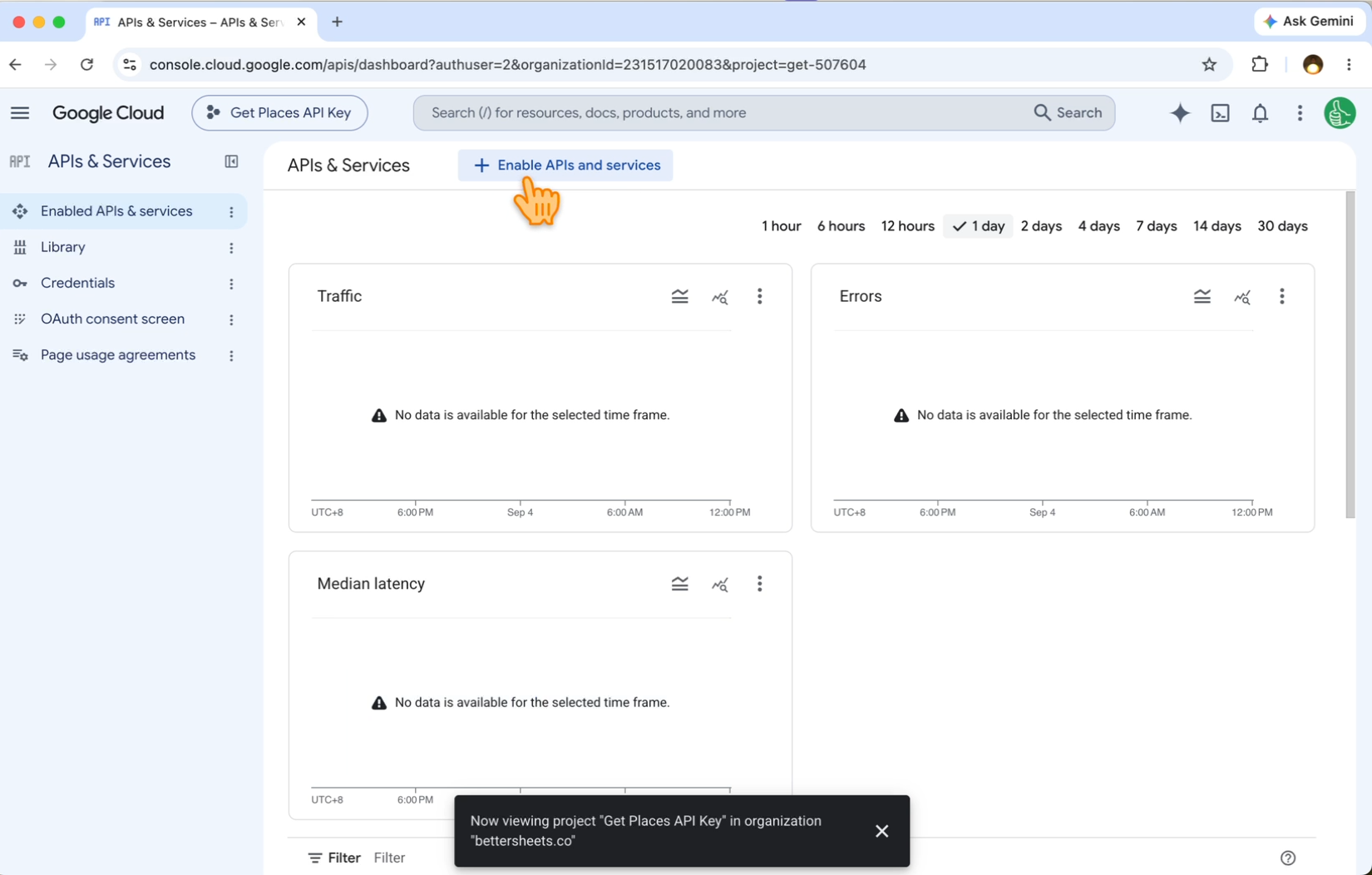Bookmark this page with the star icon
The image size is (1372, 875).
click(1209, 64)
